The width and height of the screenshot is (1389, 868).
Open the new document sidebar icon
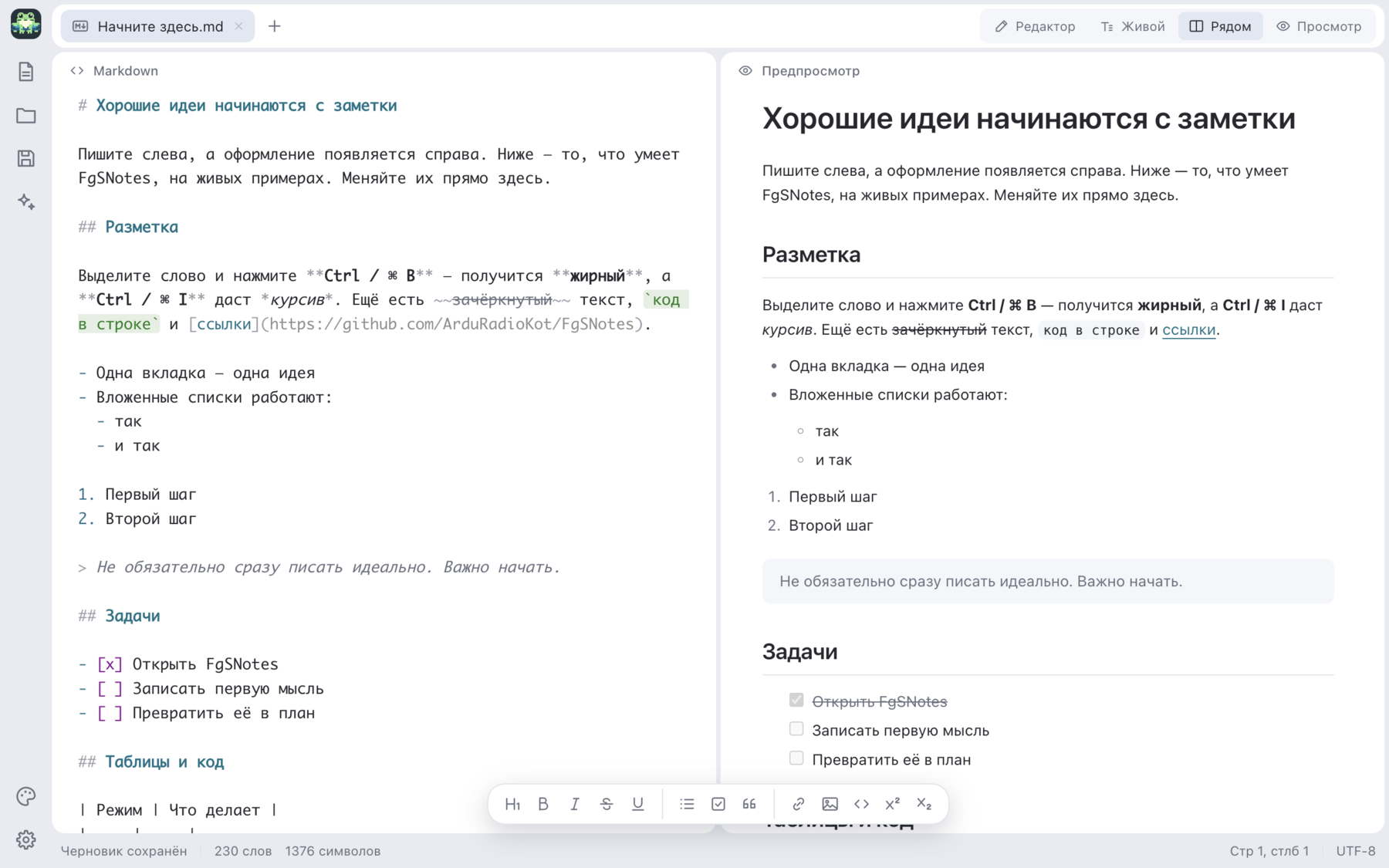(x=26, y=72)
